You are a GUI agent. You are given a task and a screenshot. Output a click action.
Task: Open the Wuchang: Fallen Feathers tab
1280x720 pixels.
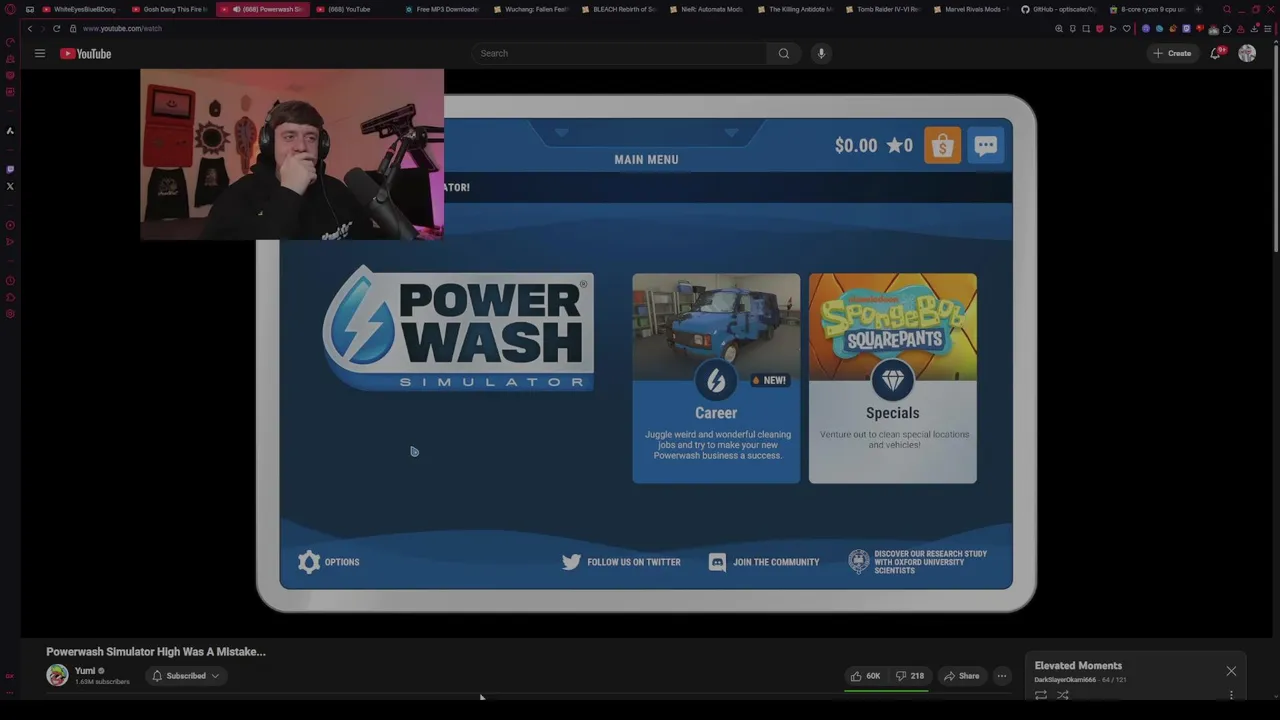pyautogui.click(x=532, y=9)
